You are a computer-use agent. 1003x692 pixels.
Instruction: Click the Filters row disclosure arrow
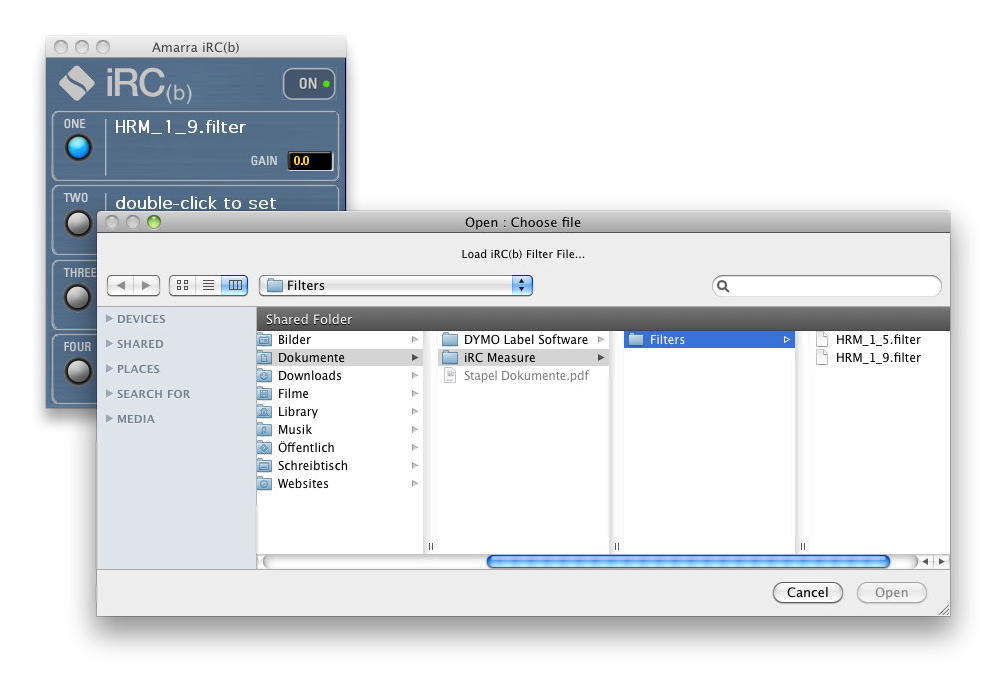click(787, 340)
